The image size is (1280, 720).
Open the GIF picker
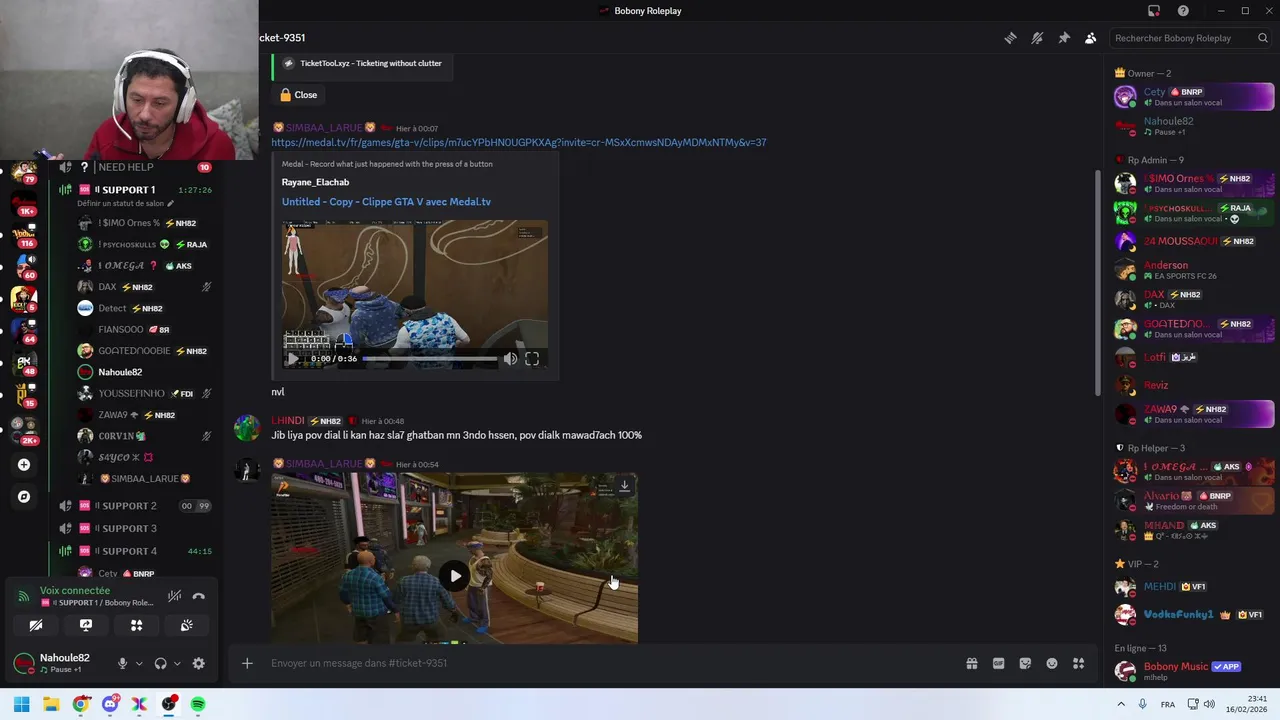pos(998,663)
